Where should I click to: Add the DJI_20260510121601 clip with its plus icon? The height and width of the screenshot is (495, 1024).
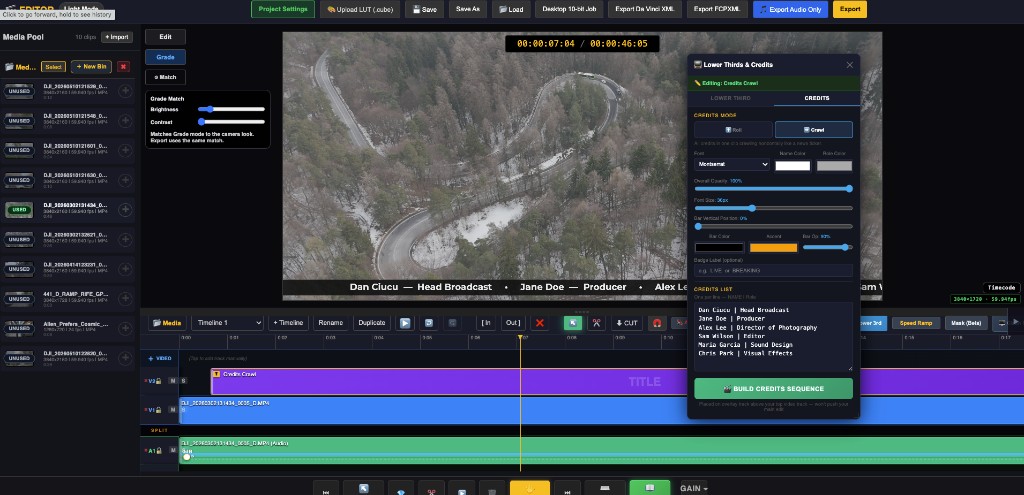[125, 150]
